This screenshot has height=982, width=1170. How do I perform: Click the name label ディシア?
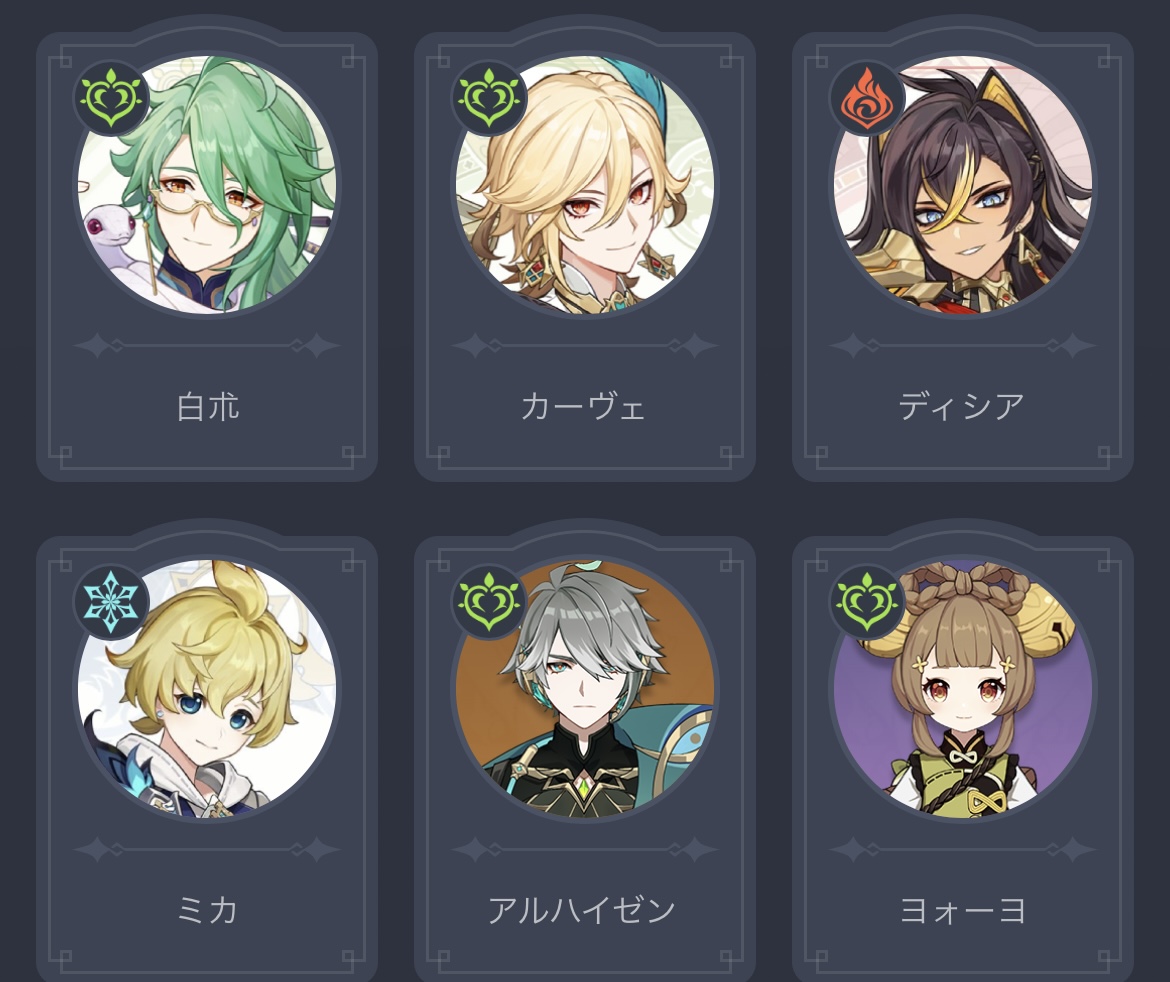click(961, 407)
